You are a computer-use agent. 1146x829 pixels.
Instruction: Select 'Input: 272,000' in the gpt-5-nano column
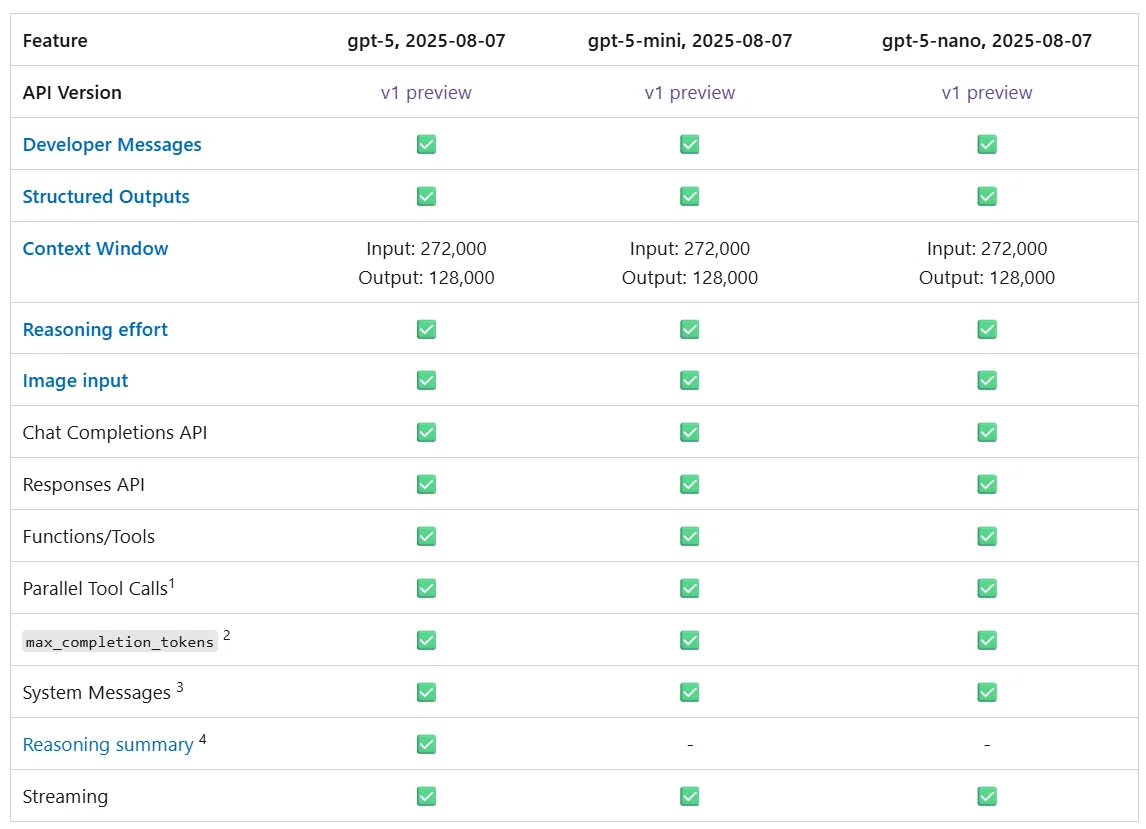tap(987, 249)
